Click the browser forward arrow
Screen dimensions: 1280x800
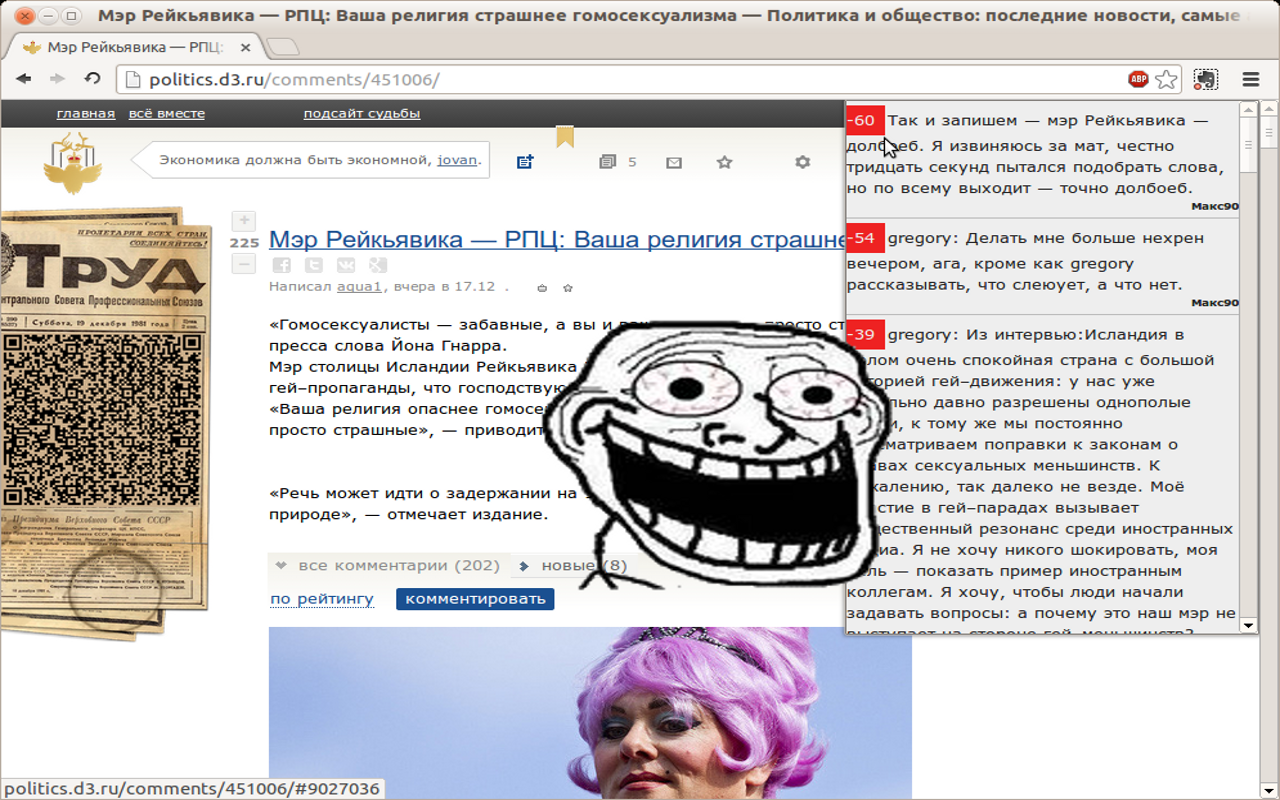tap(57, 79)
